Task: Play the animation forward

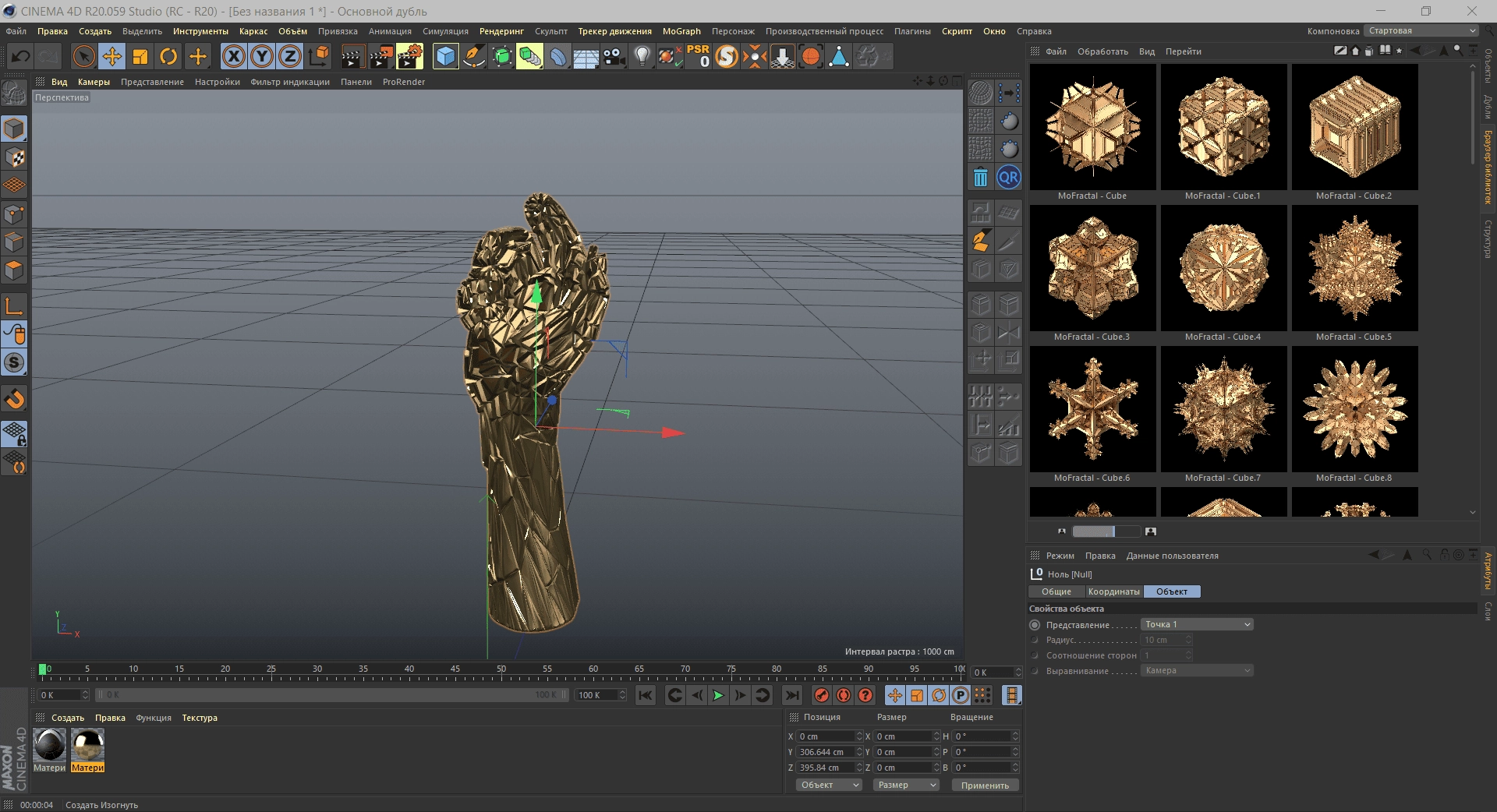Action: (718, 695)
